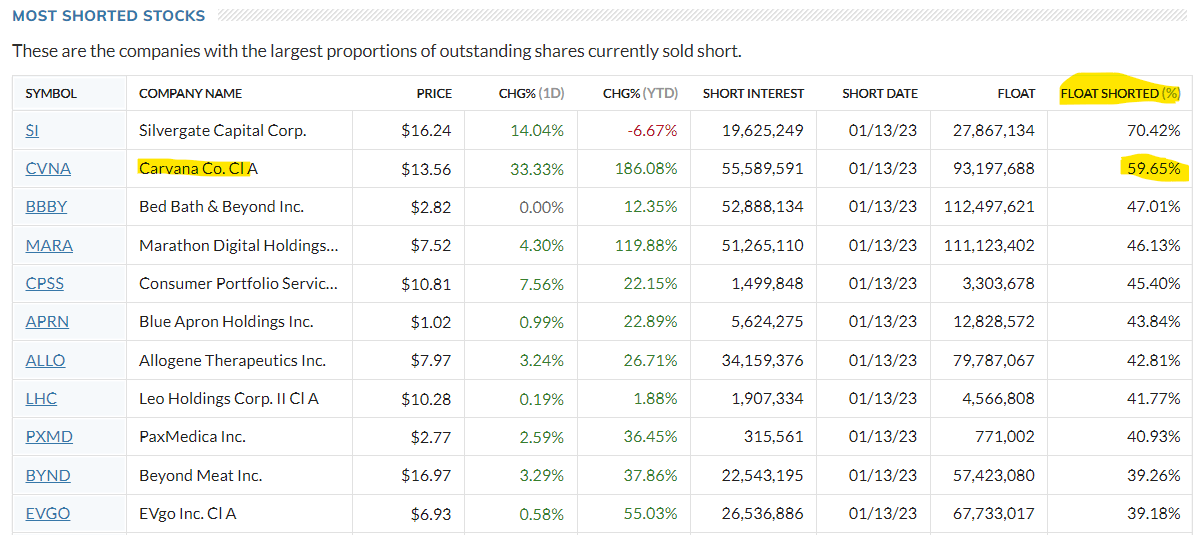This screenshot has width=1201, height=535.
Task: Click the COMPANY NAME column header
Action: (x=190, y=93)
